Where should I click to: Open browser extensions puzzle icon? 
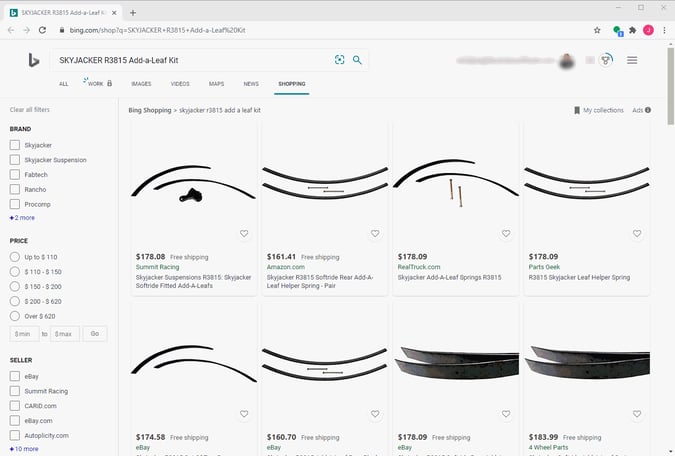tap(632, 30)
